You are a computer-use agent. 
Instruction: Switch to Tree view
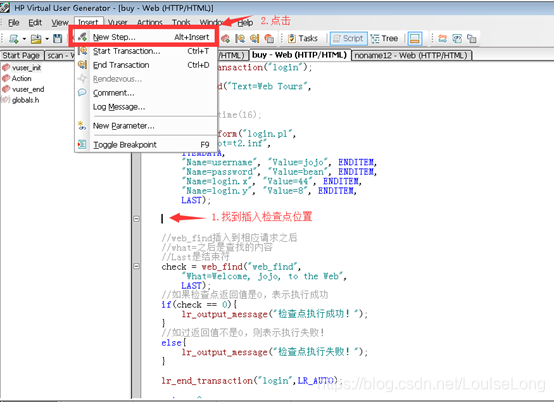pos(384,38)
